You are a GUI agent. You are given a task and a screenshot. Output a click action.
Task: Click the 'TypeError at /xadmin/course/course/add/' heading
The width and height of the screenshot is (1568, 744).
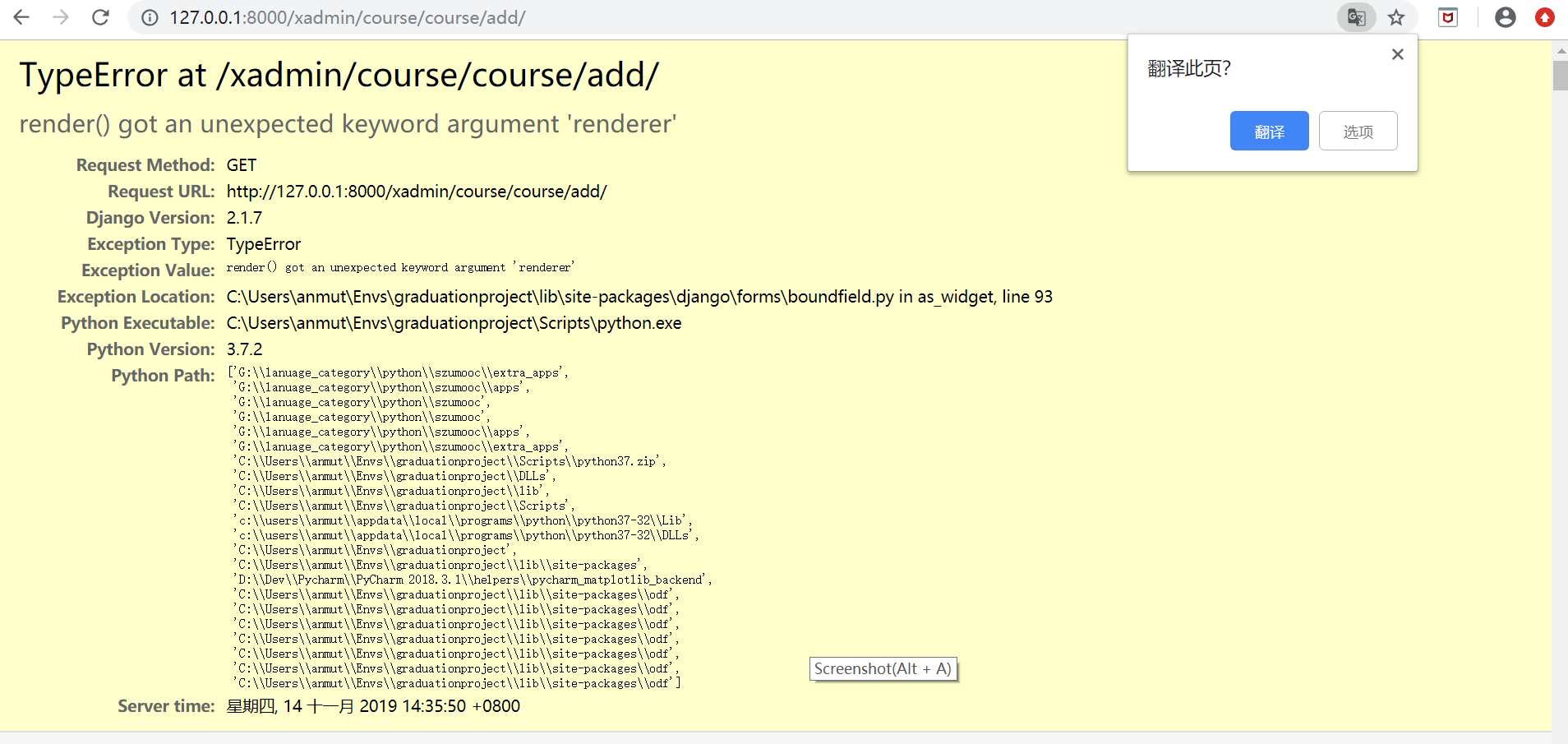tap(339, 75)
